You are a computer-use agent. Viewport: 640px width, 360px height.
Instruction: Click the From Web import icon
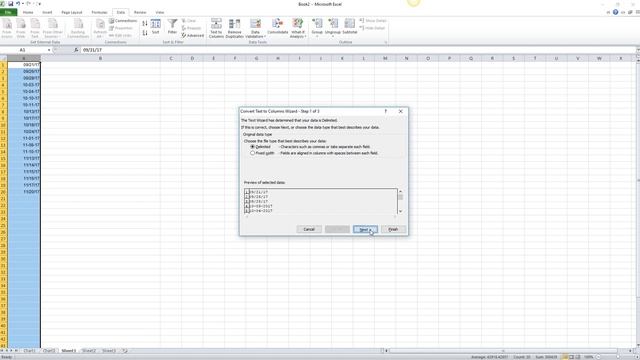(21, 28)
